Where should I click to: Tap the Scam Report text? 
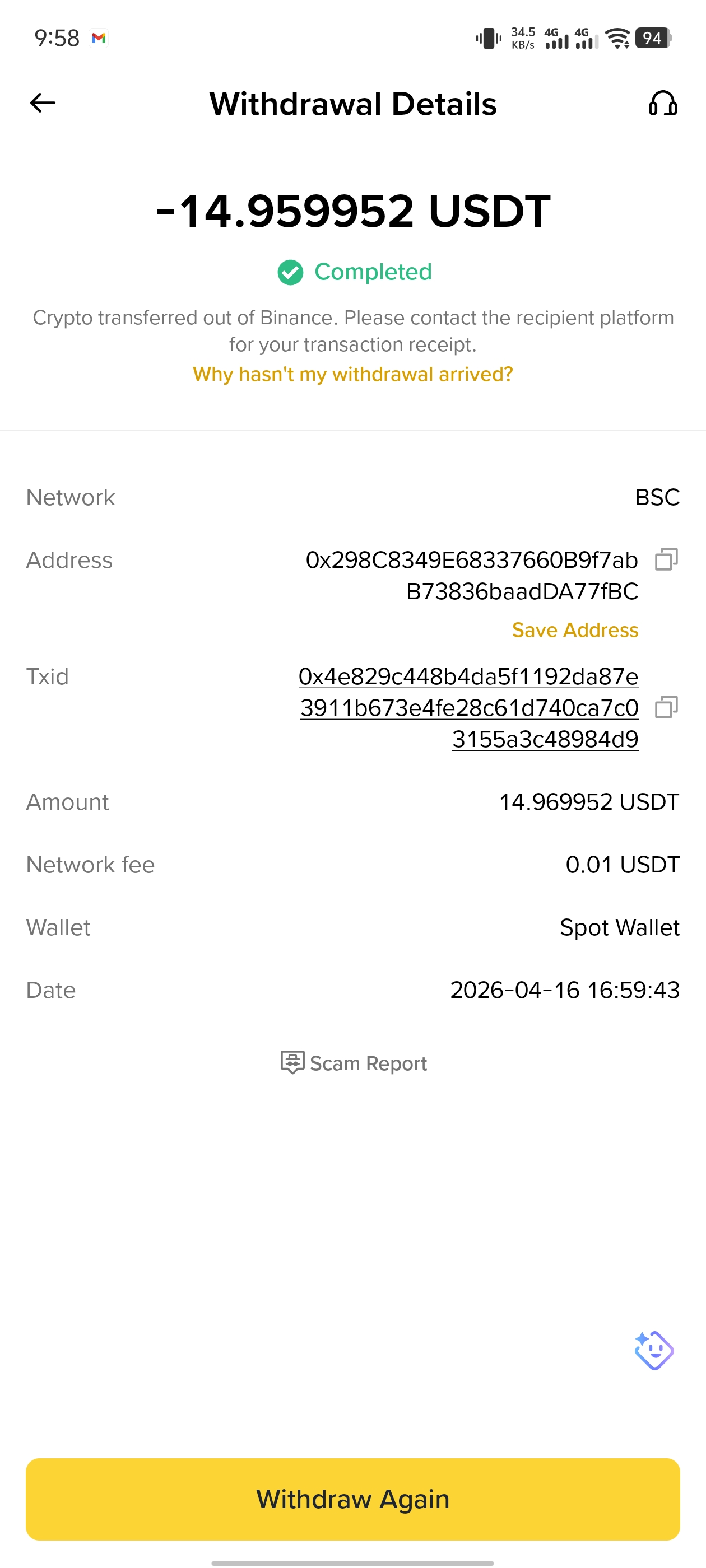(368, 1063)
